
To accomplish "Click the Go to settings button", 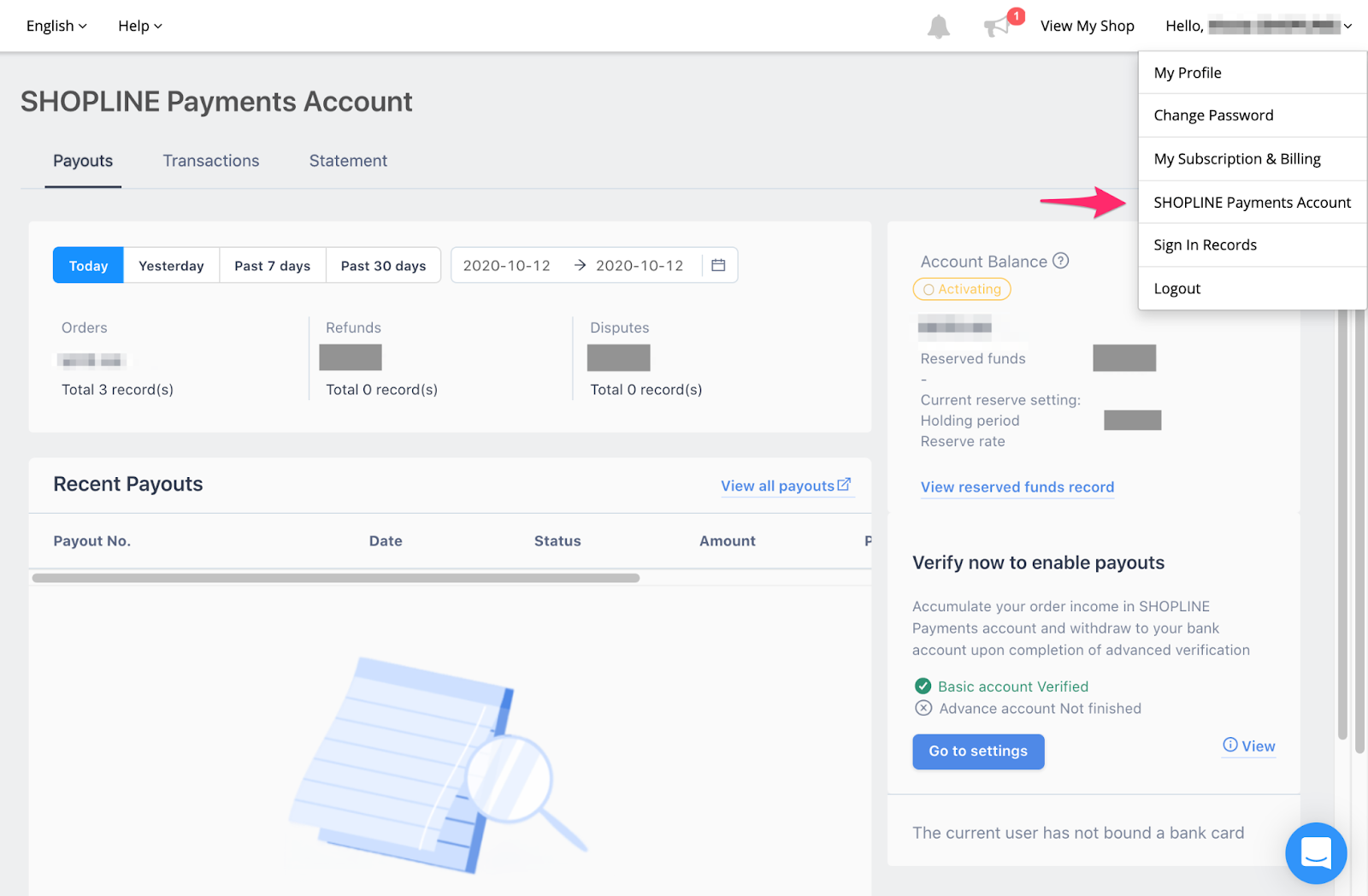I will (978, 752).
